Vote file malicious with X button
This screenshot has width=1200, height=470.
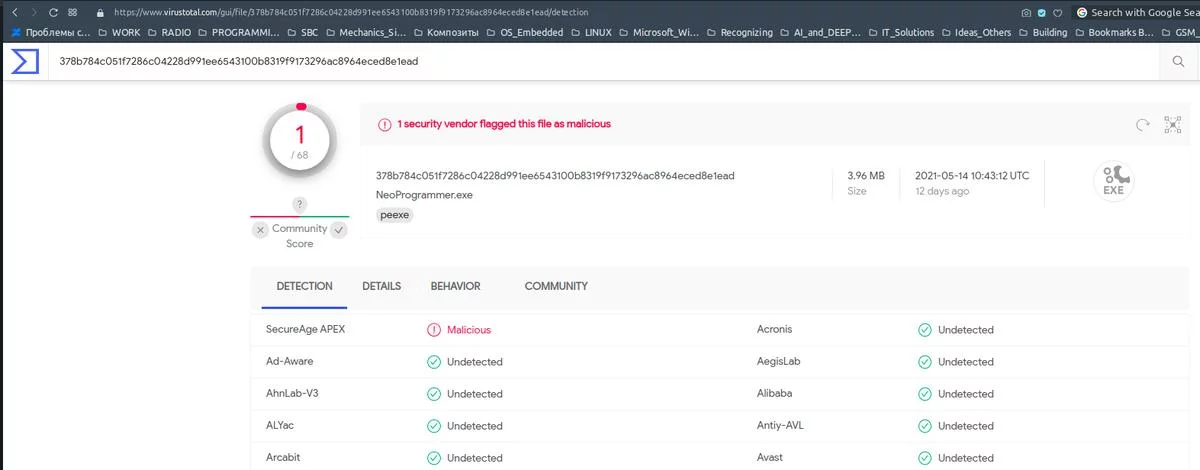260,230
